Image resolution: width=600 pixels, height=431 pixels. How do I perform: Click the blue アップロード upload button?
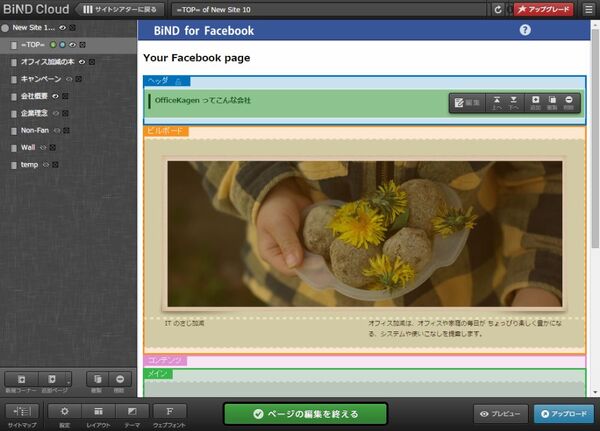pos(564,414)
